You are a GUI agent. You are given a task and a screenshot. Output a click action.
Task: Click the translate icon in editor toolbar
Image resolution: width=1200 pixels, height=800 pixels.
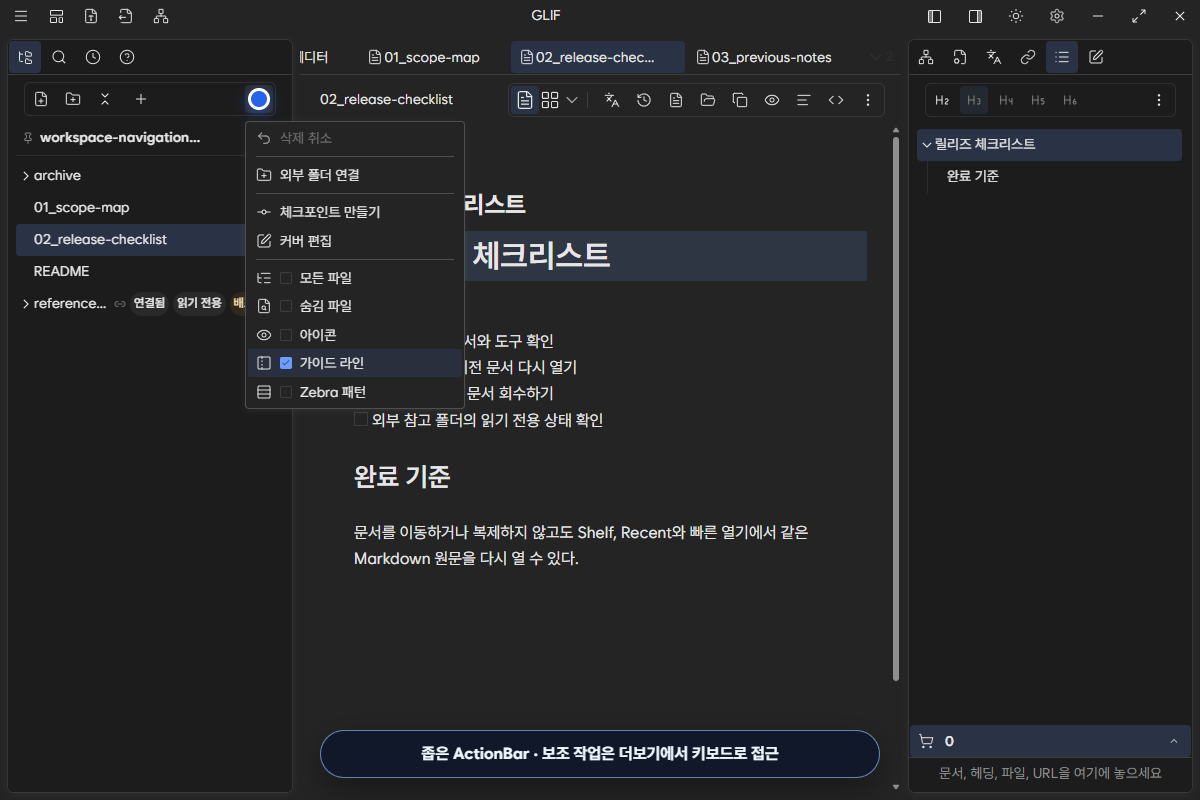click(613, 100)
